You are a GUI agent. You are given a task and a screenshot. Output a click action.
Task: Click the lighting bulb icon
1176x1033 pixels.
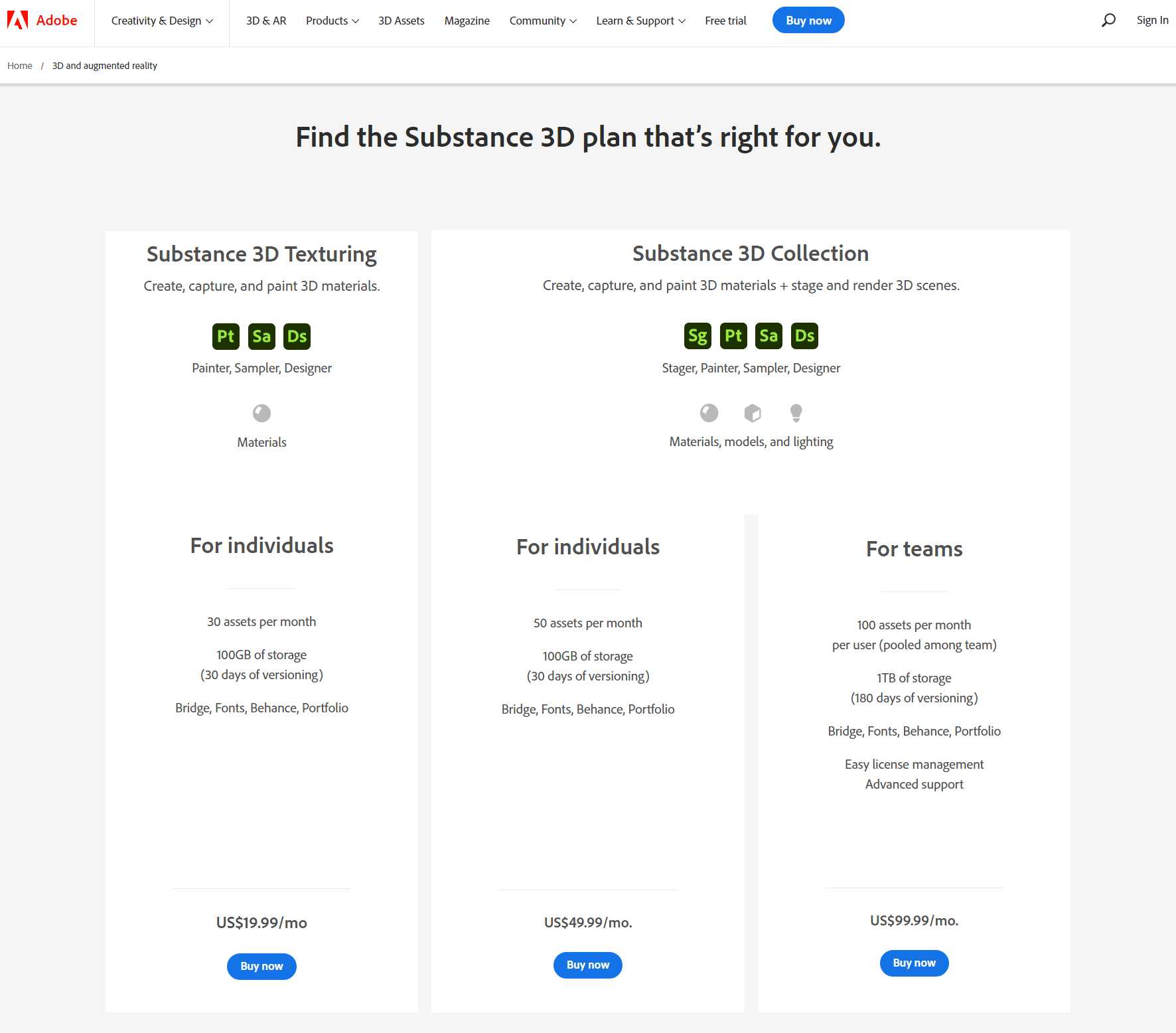[x=796, y=413]
